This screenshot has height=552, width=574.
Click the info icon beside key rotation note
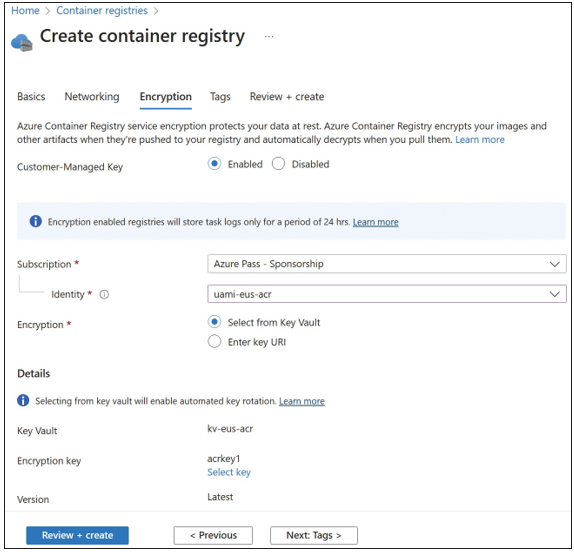[x=23, y=400]
